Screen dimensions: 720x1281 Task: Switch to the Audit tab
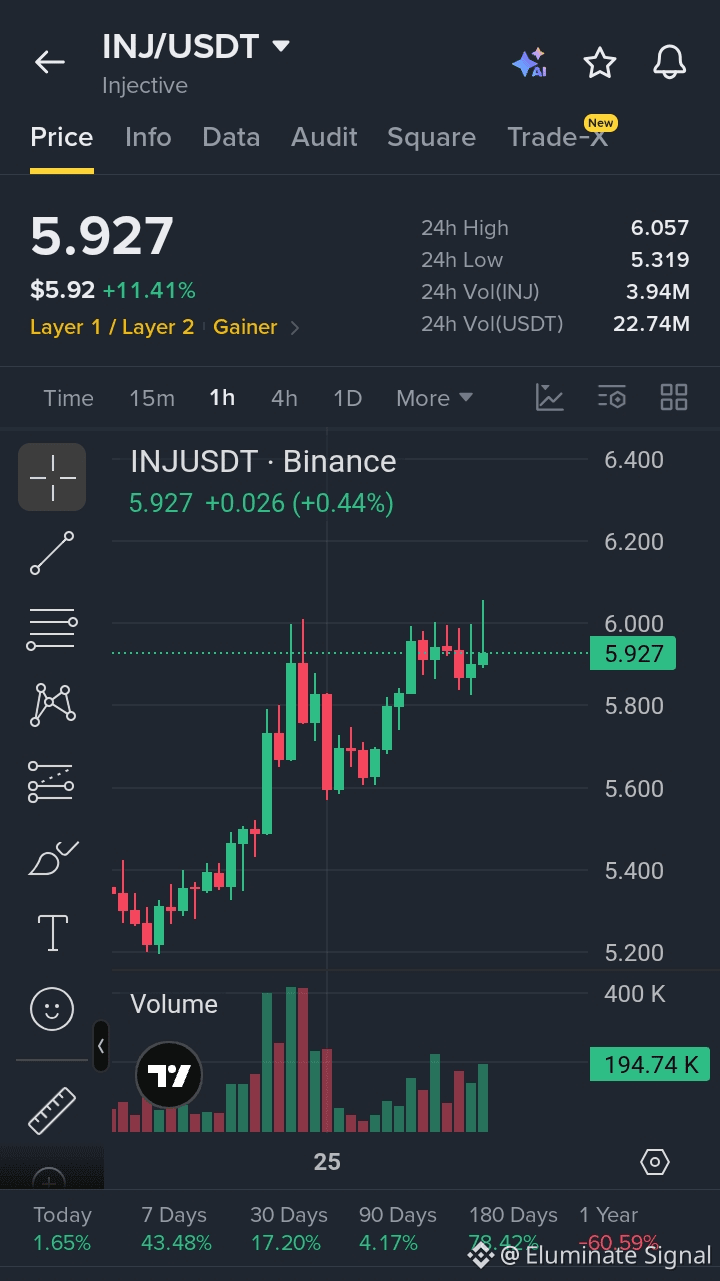pyautogui.click(x=324, y=137)
